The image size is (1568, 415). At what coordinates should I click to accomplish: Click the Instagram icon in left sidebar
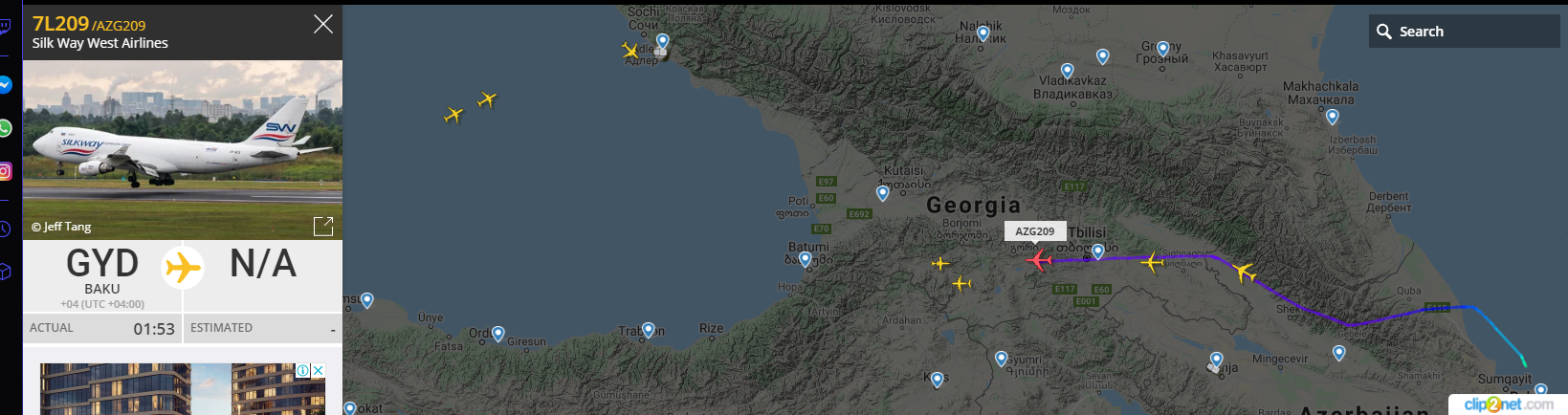[x=5, y=171]
